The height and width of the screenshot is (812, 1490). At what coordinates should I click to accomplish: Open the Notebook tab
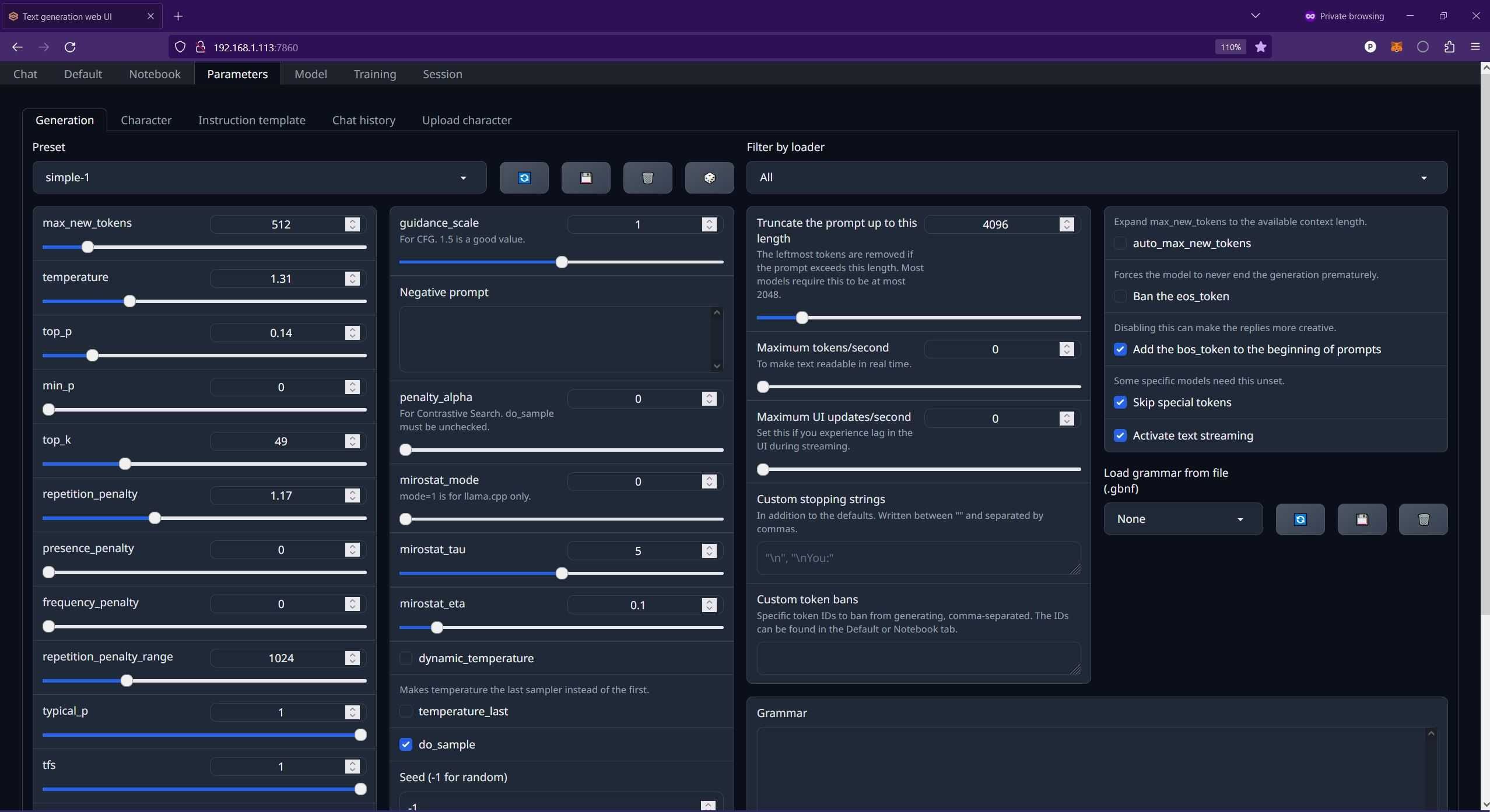(x=155, y=74)
